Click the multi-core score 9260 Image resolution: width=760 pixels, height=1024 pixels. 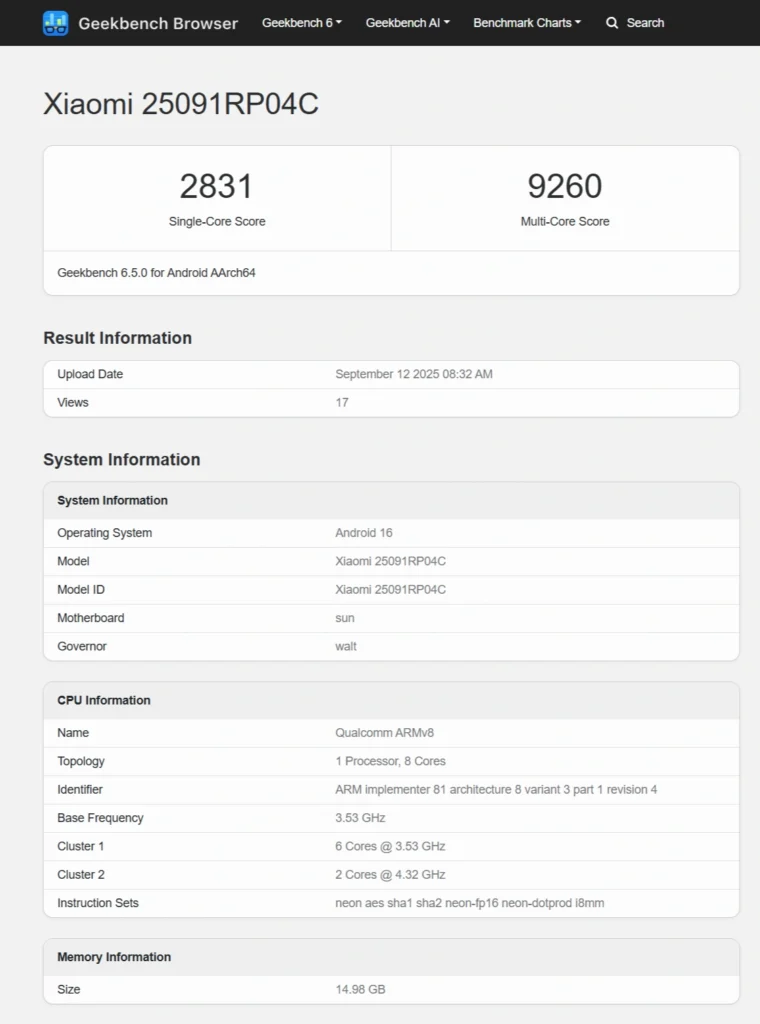tap(565, 186)
